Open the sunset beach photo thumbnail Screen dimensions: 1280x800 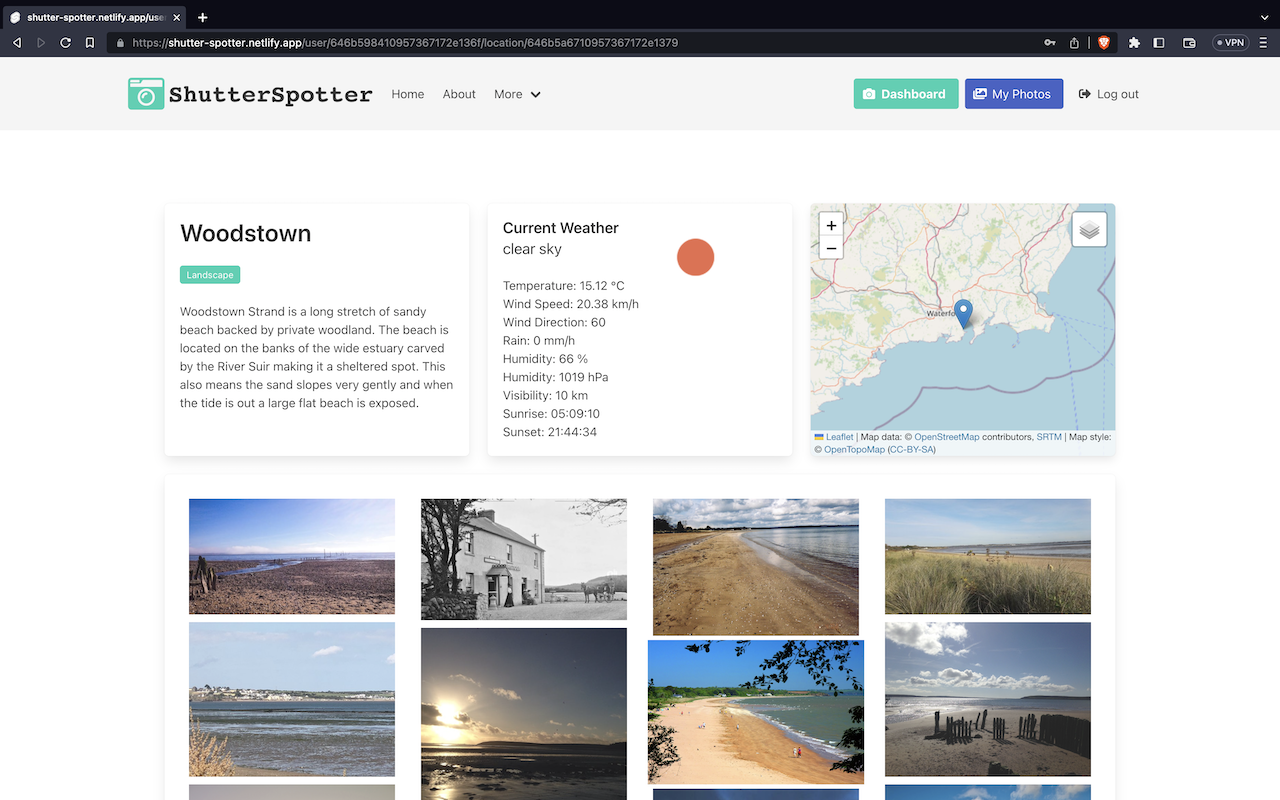pyautogui.click(x=523, y=714)
